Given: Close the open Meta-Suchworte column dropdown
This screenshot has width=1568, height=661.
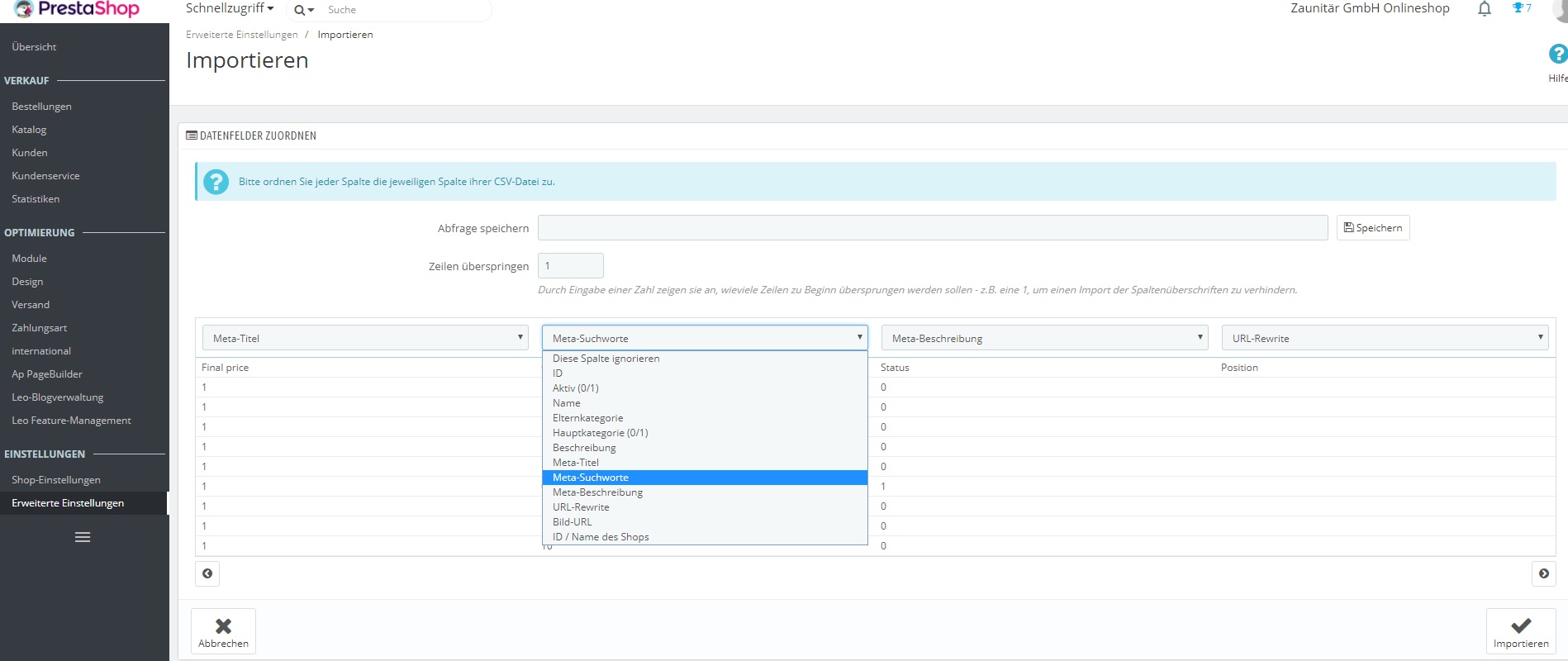Looking at the screenshot, I should click(x=705, y=338).
